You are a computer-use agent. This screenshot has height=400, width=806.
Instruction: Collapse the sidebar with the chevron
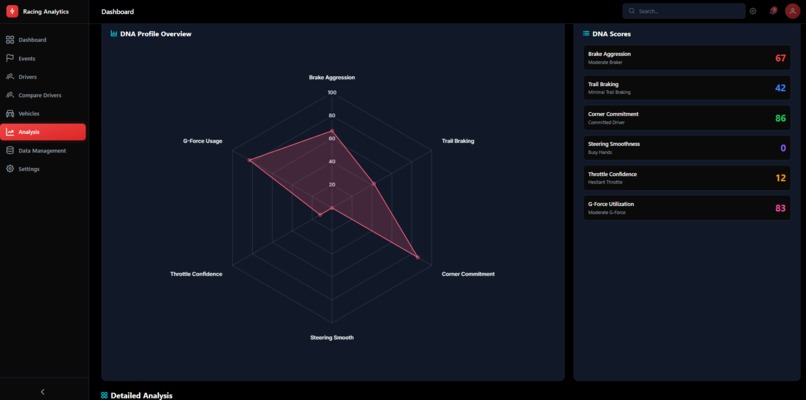43,392
